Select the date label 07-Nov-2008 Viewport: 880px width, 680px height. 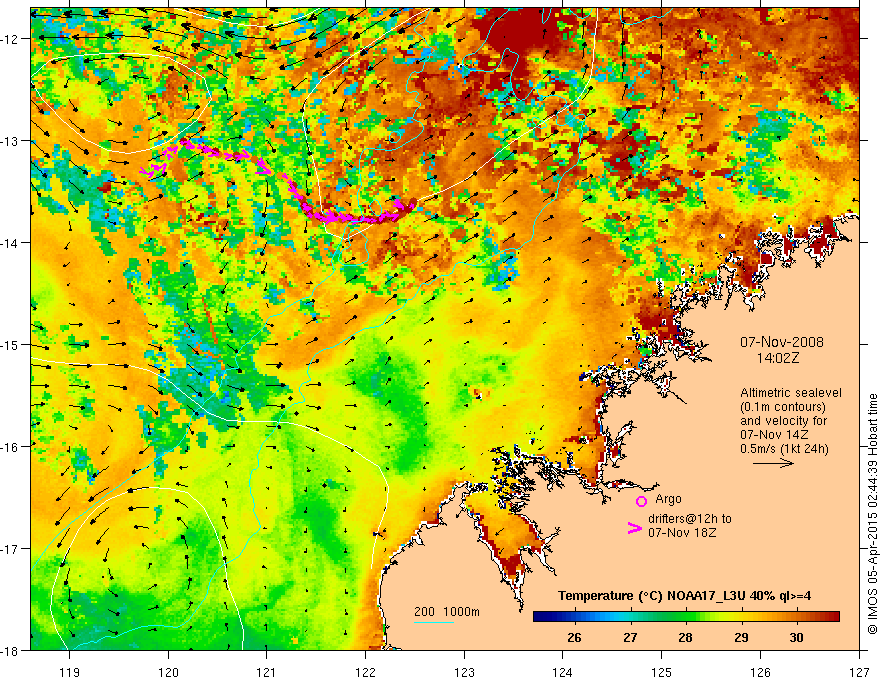tap(782, 342)
